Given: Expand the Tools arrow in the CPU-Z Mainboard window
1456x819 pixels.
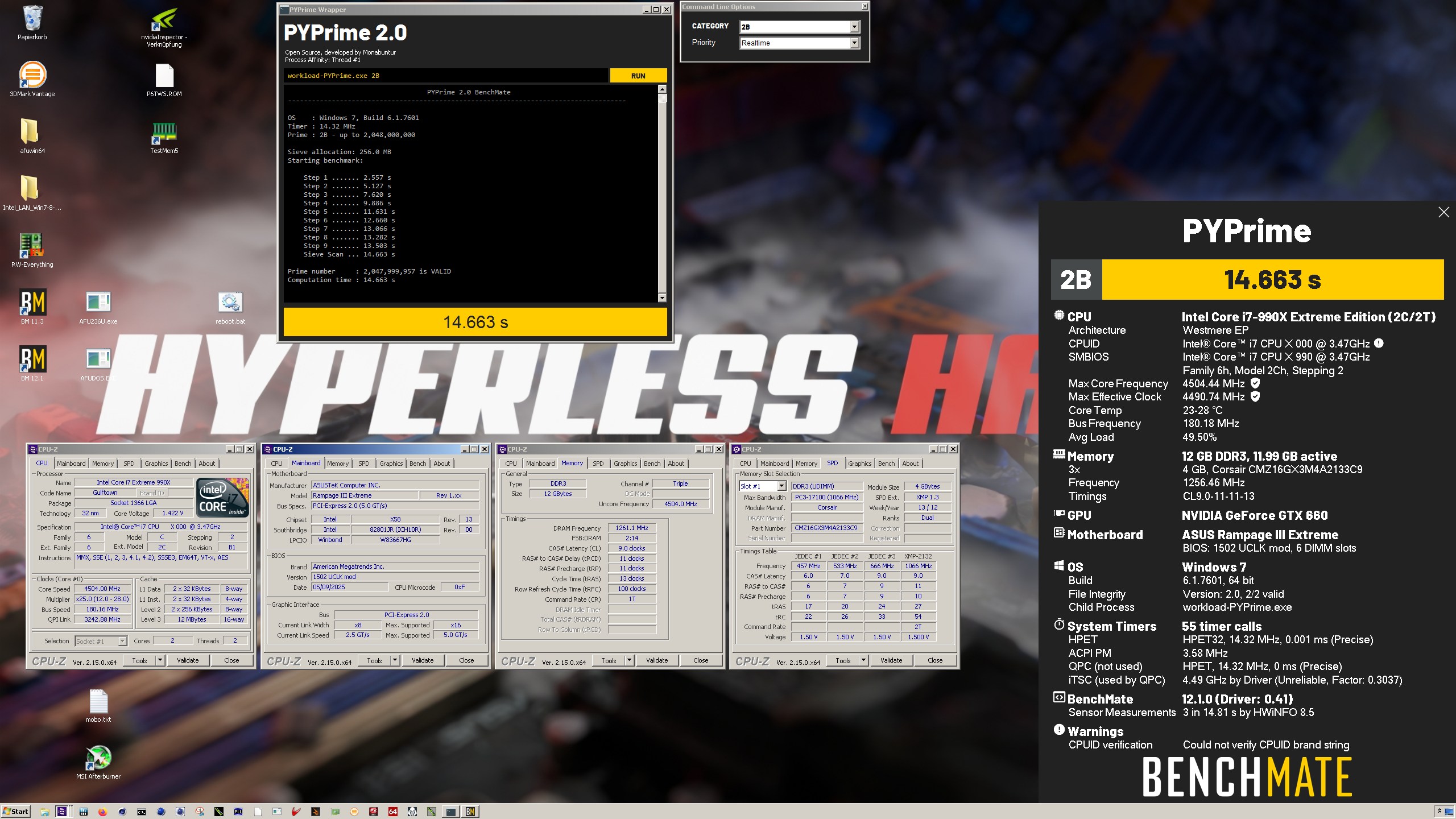Looking at the screenshot, I should [395, 660].
